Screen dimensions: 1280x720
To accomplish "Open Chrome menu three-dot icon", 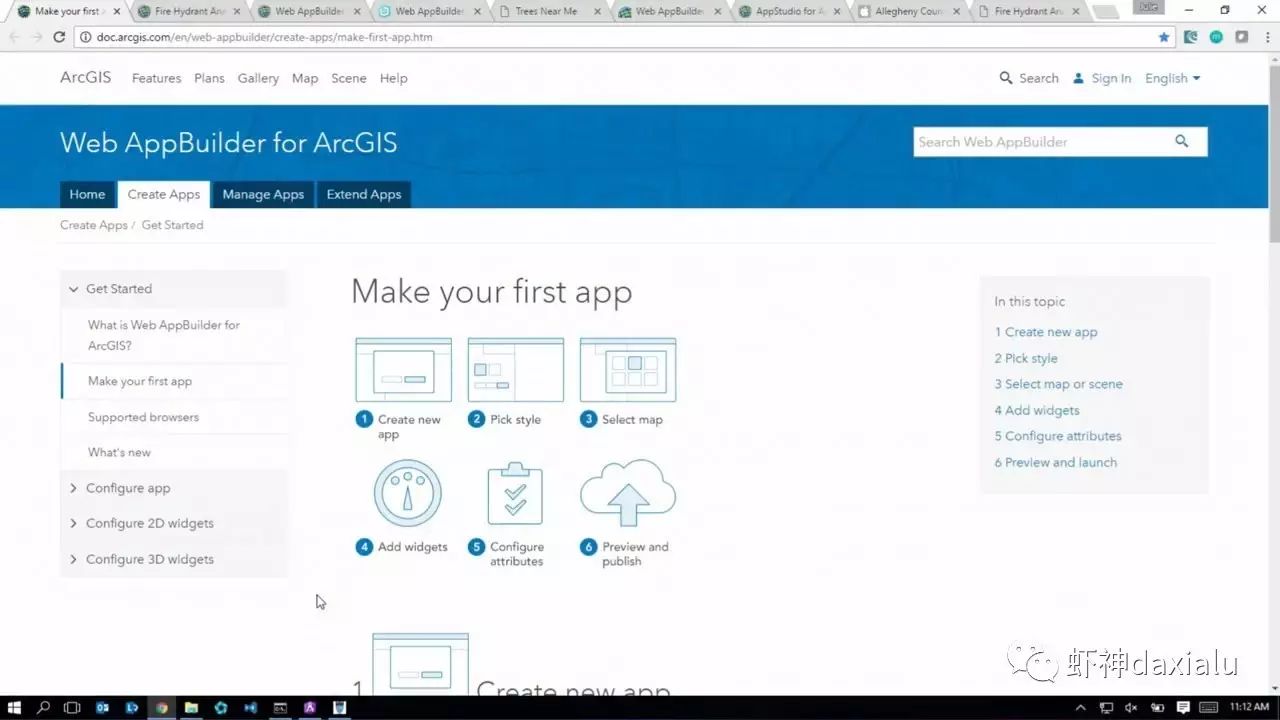I will tap(1266, 37).
